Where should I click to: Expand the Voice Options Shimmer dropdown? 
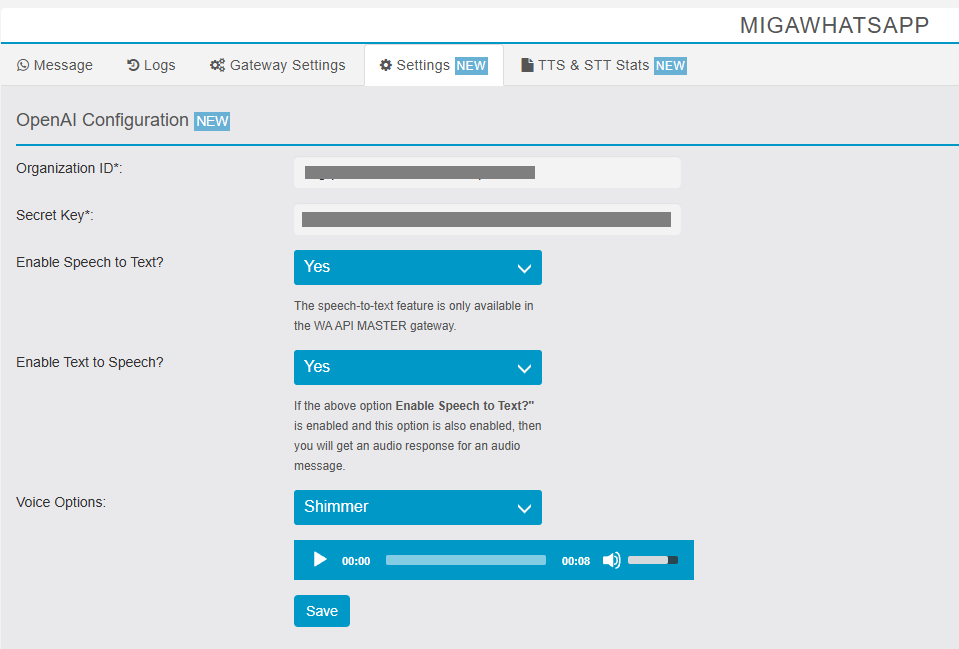click(x=417, y=507)
